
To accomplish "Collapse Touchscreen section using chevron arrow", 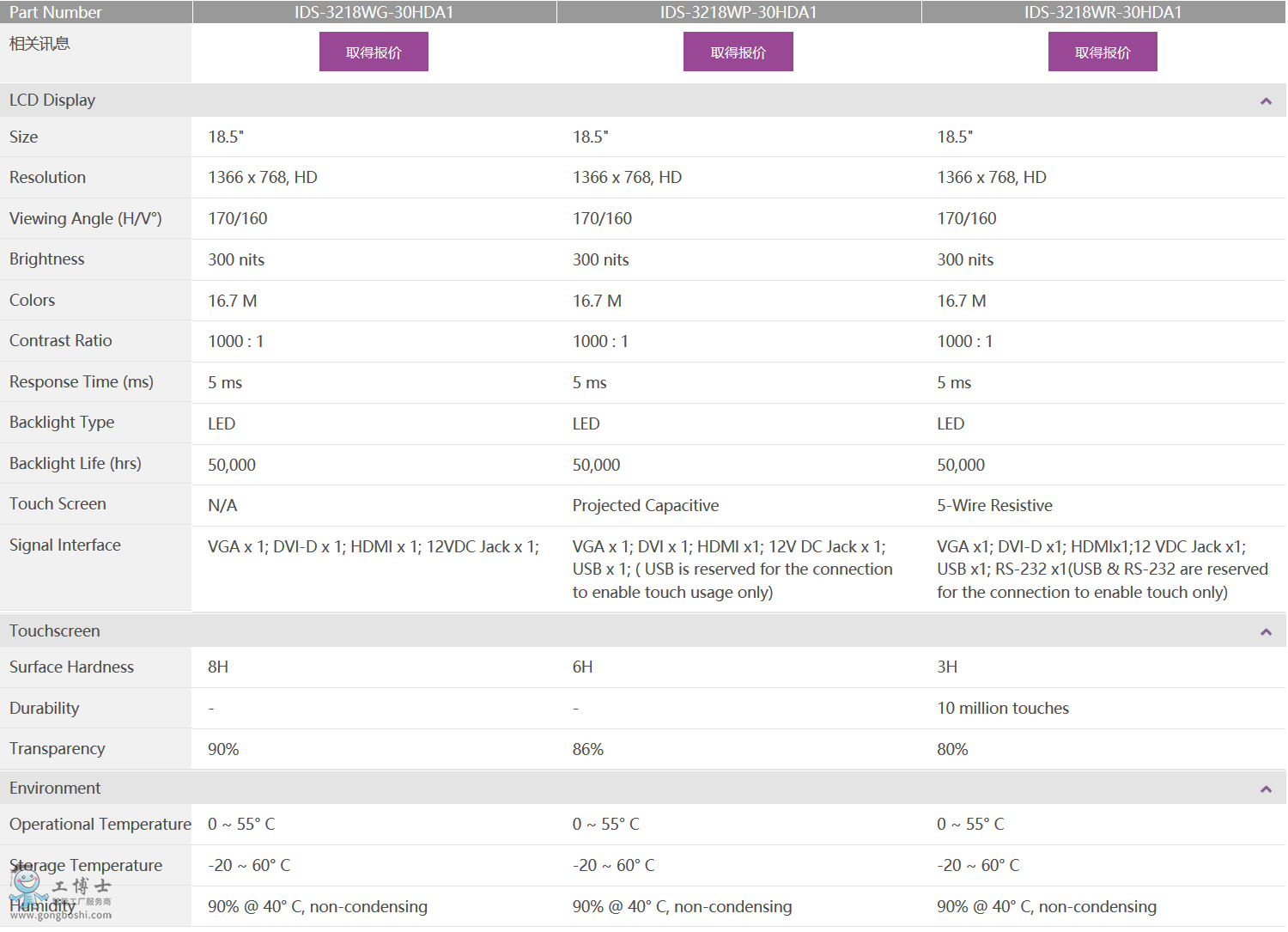I will point(1265,632).
